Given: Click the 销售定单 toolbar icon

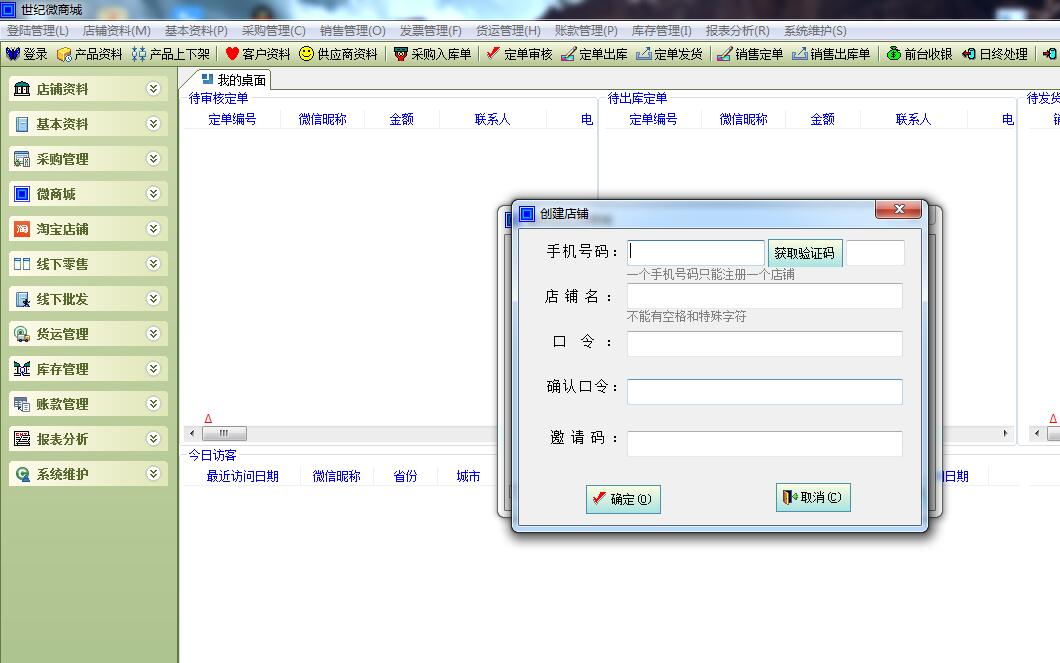Looking at the screenshot, I should 758,55.
